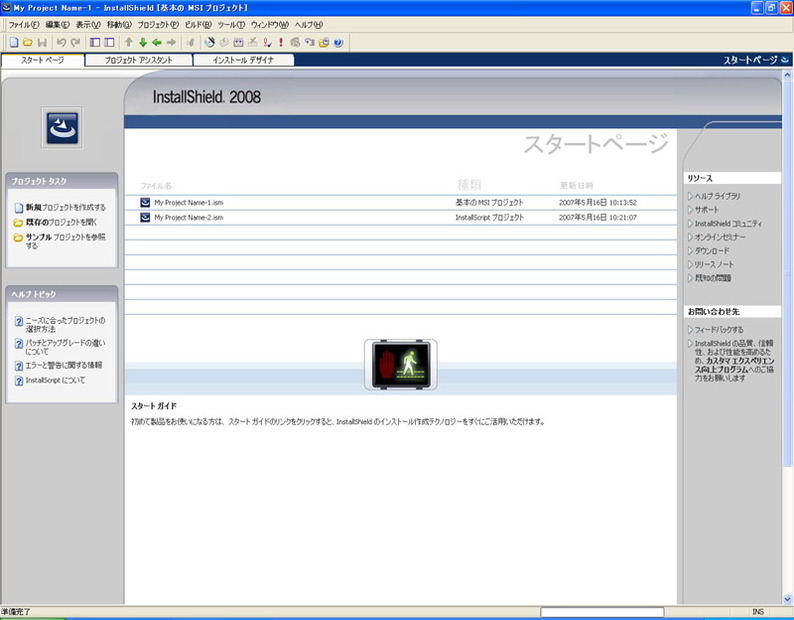794x620 pixels.
Task: Click the build release disc icon
Action: point(210,43)
